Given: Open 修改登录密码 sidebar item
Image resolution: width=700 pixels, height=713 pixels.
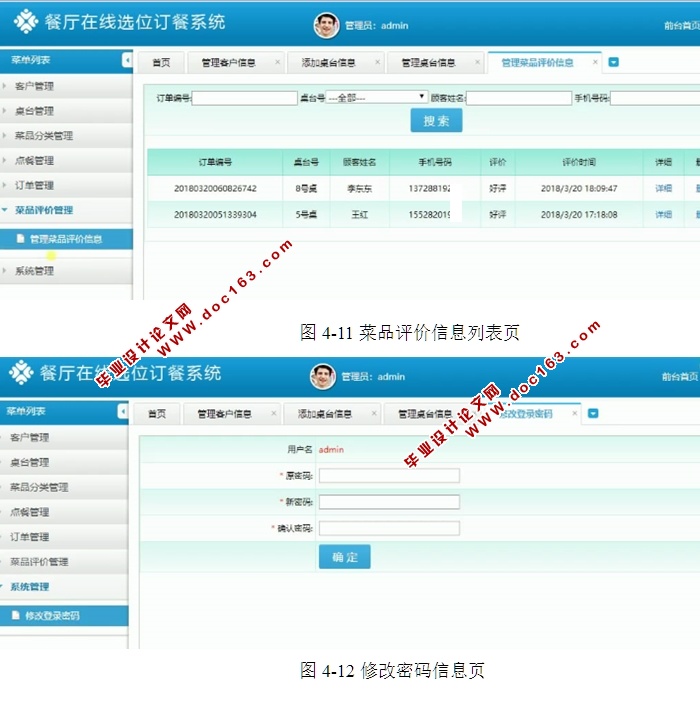Looking at the screenshot, I should coord(64,616).
